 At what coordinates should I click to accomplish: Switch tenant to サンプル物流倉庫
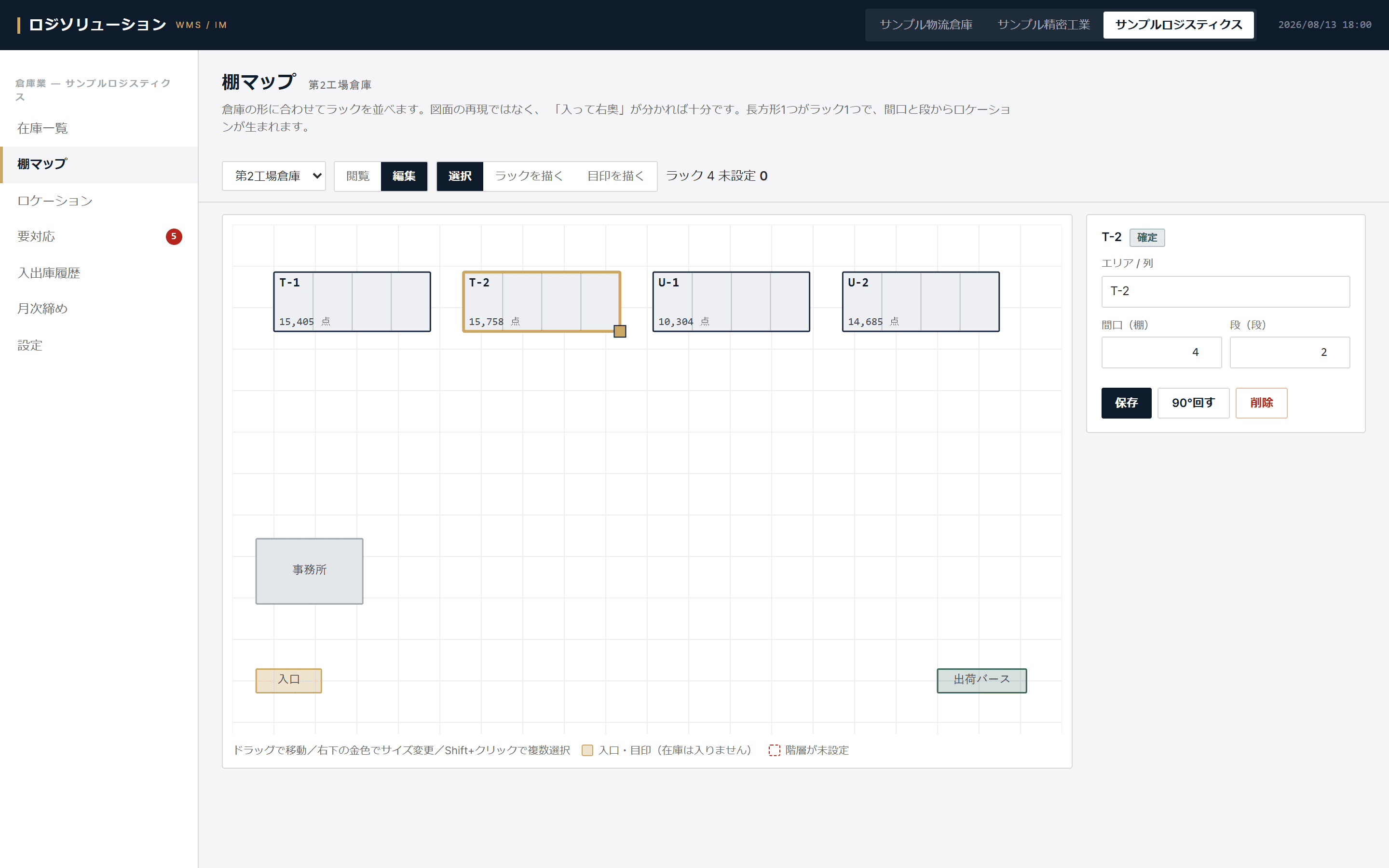926,25
